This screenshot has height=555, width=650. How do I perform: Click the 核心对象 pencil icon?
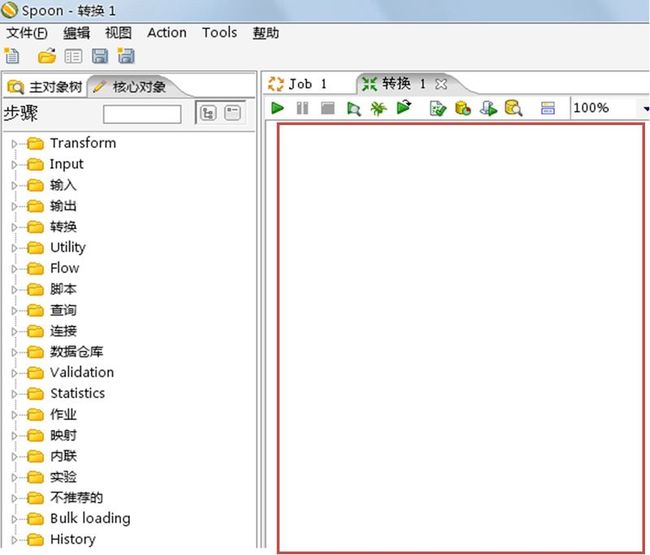99,87
